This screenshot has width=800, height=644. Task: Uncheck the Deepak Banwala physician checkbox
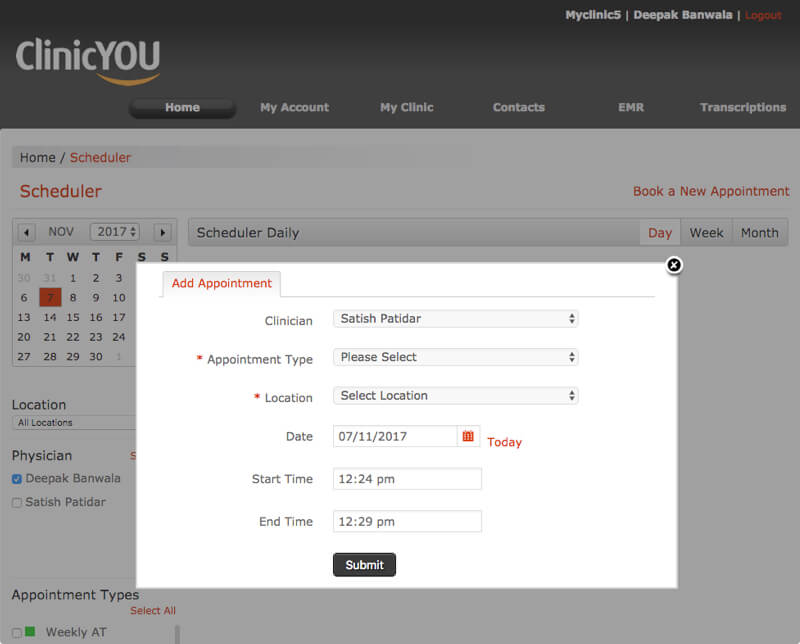17,479
